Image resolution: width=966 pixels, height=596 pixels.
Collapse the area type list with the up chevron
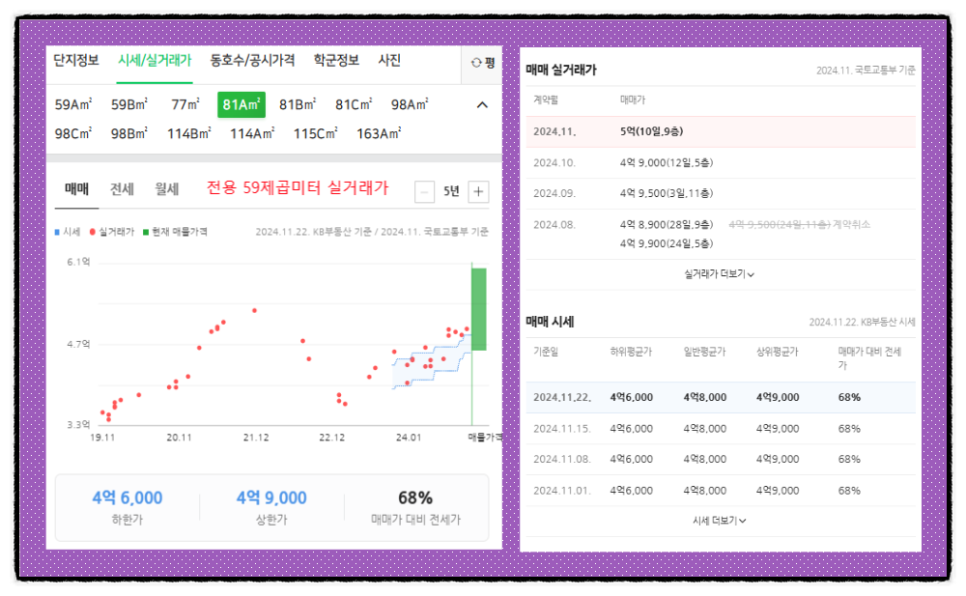(482, 105)
